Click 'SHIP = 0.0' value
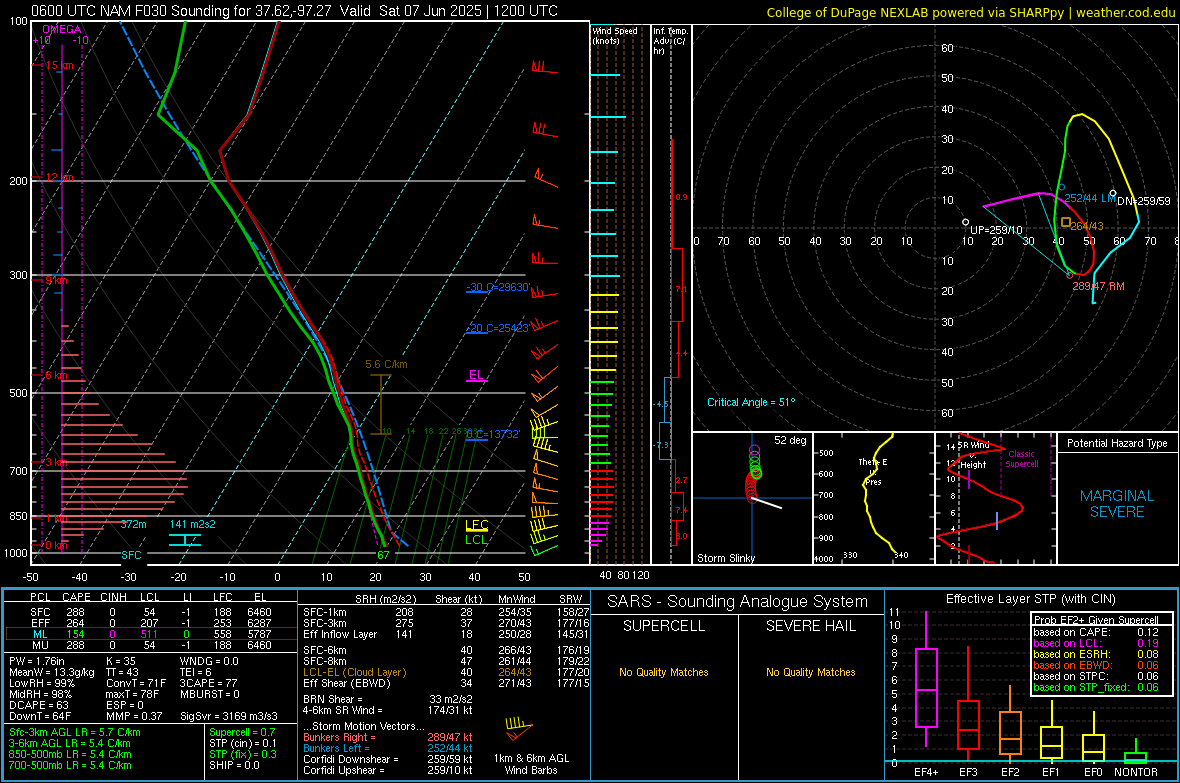Screen dimensions: 1180x783 (x=234, y=765)
